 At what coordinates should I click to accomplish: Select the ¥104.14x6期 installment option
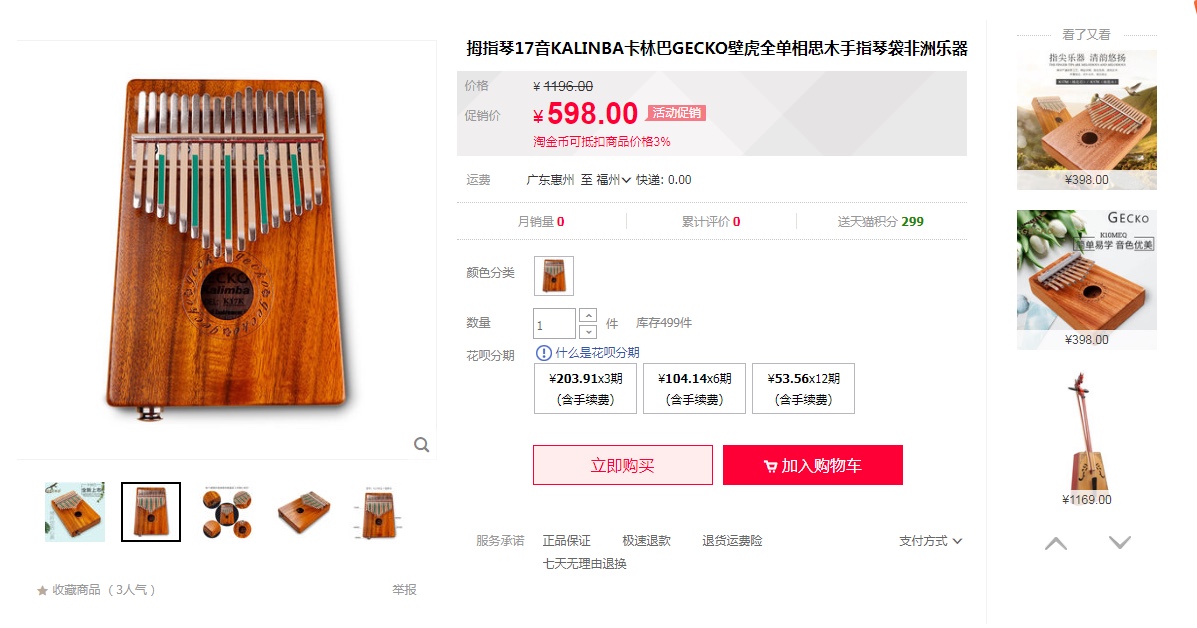click(x=695, y=388)
